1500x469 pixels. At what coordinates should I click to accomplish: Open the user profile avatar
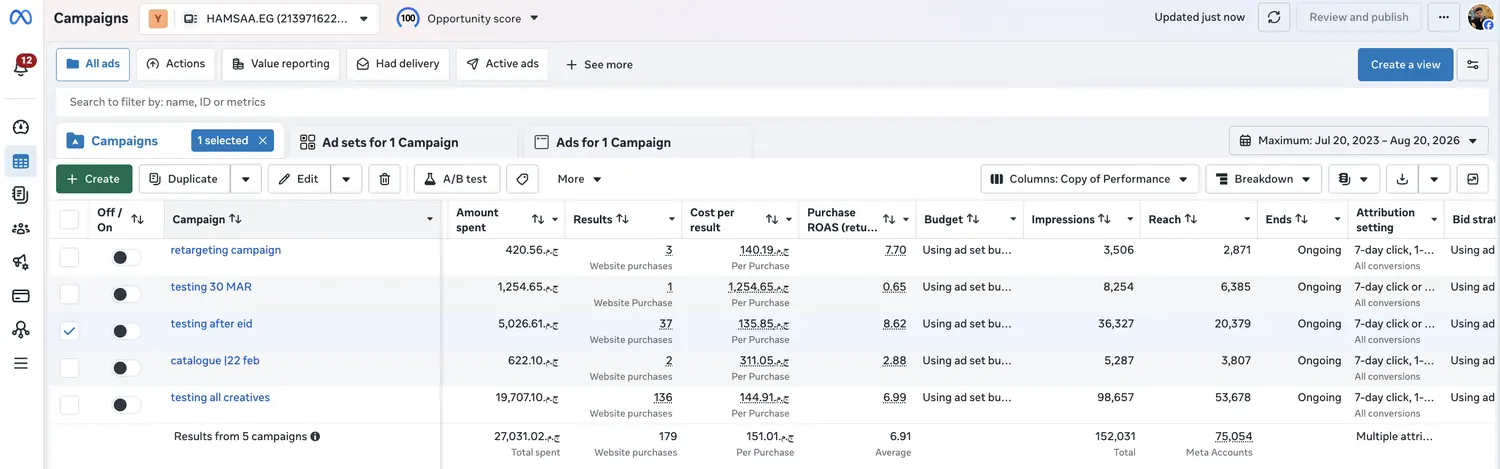(1481, 17)
